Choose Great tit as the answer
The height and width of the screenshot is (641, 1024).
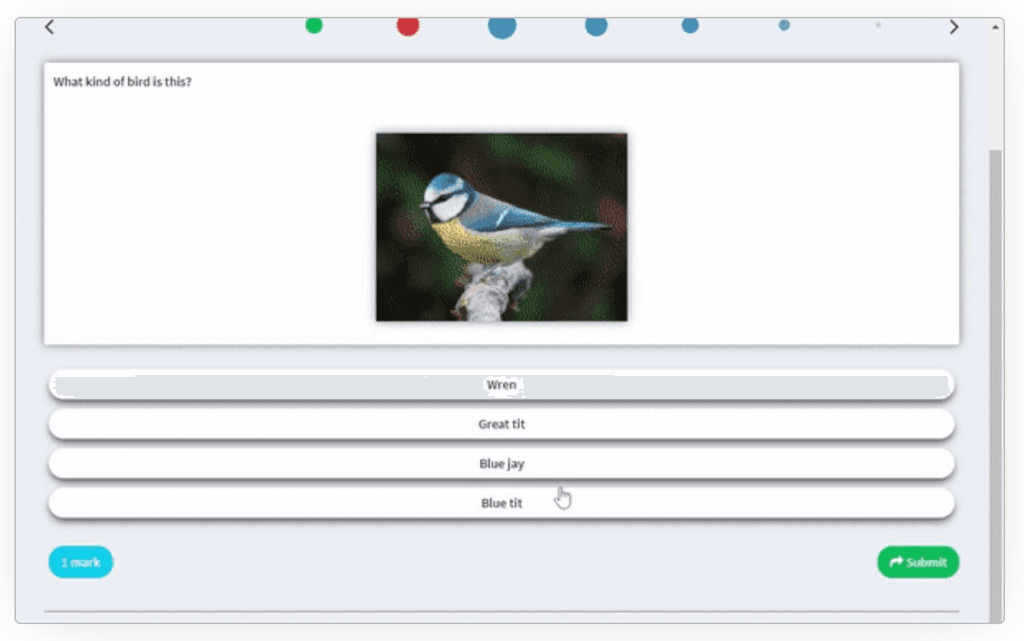click(x=501, y=424)
